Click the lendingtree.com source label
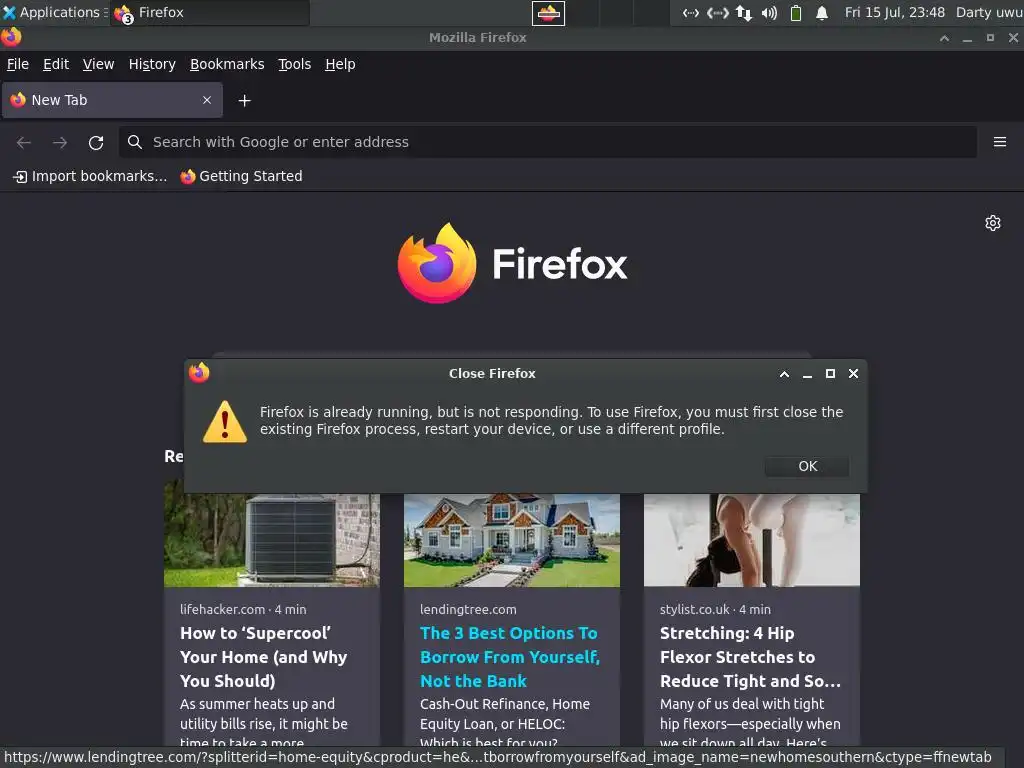 (468, 609)
